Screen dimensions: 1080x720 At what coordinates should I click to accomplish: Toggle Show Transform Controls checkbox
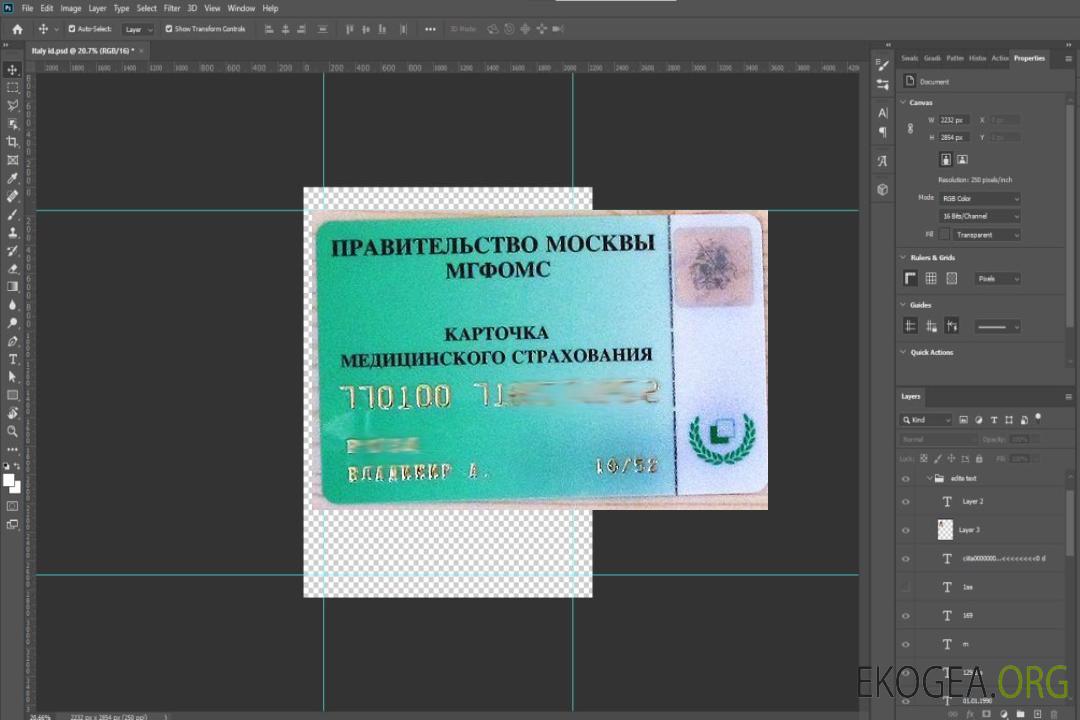tap(169, 29)
